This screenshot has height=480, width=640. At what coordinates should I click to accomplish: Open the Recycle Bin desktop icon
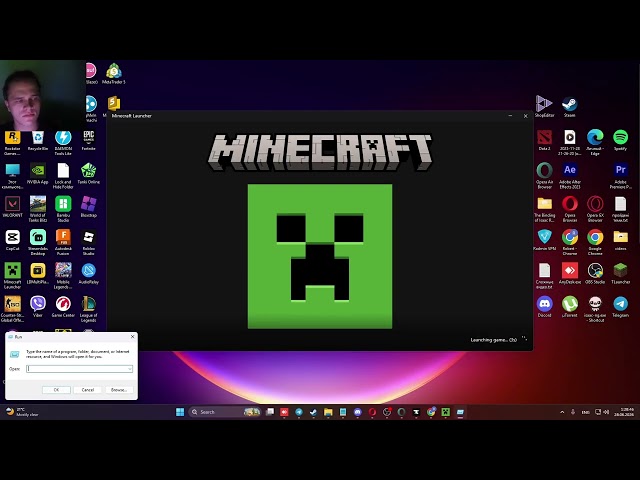[x=38, y=141]
